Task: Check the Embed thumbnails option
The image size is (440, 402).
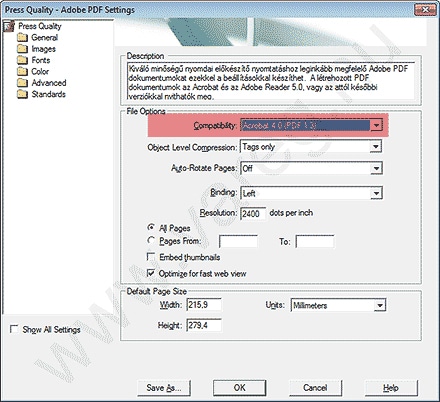Action: click(151, 257)
